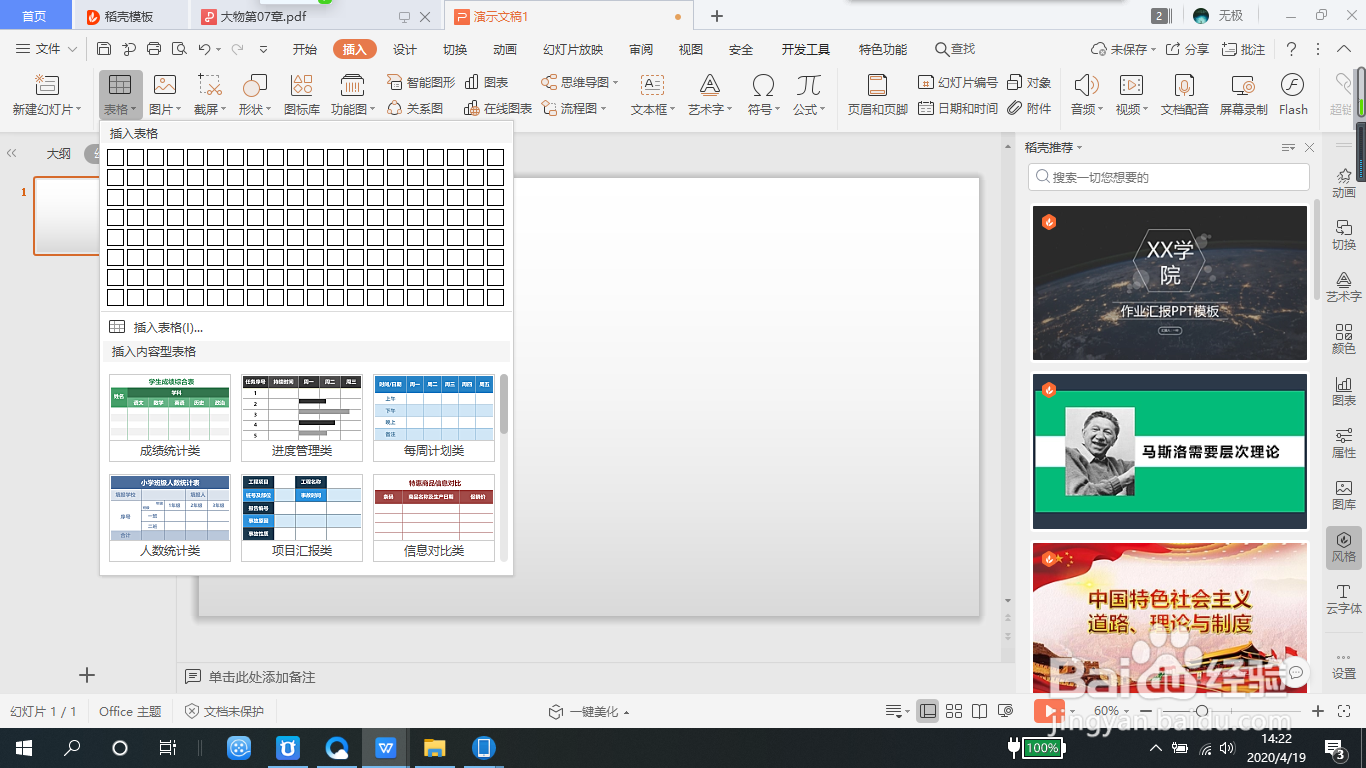Toggle the normal view mode button
Screen dimensions: 1366x768
pos(928,711)
